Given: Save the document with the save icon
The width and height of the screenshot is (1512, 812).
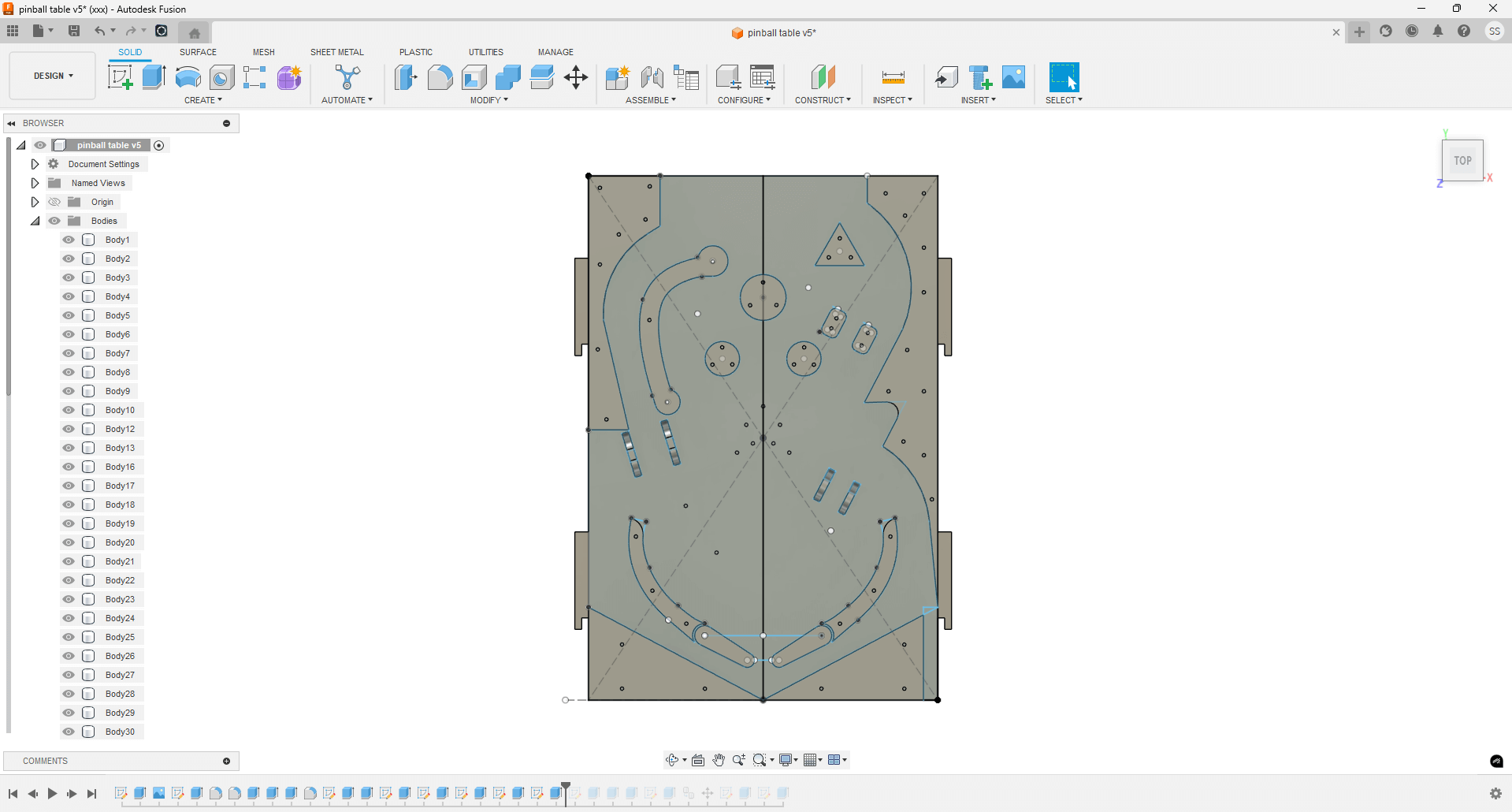Looking at the screenshot, I should tap(74, 31).
